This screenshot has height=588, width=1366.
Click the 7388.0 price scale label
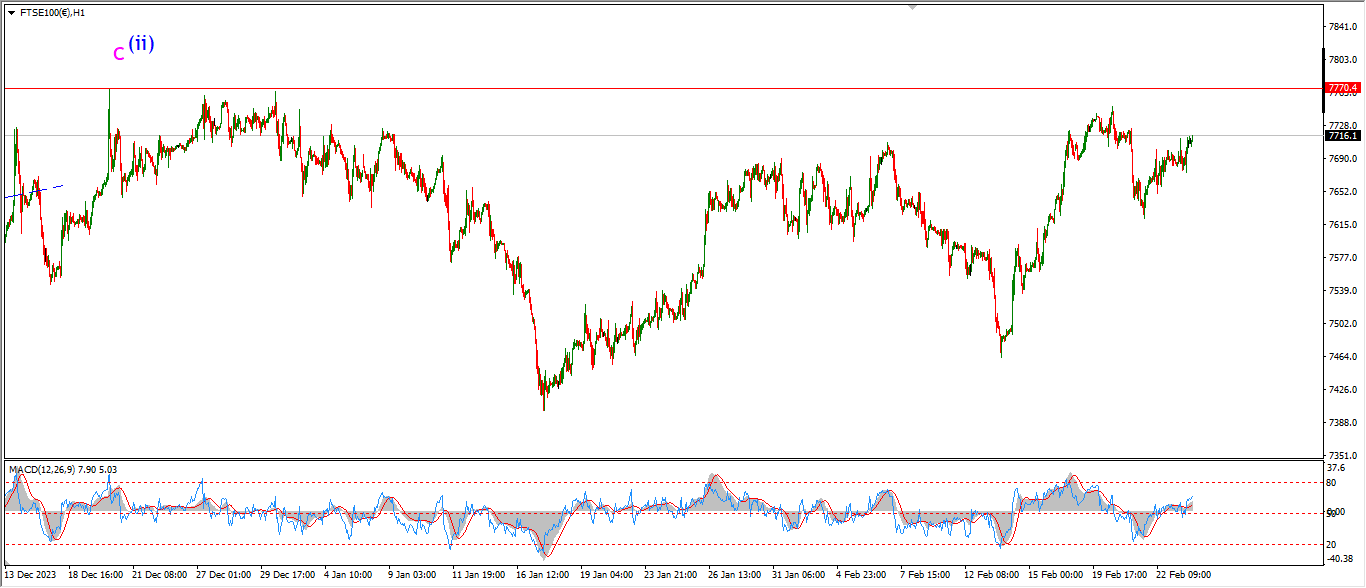click(x=1341, y=423)
